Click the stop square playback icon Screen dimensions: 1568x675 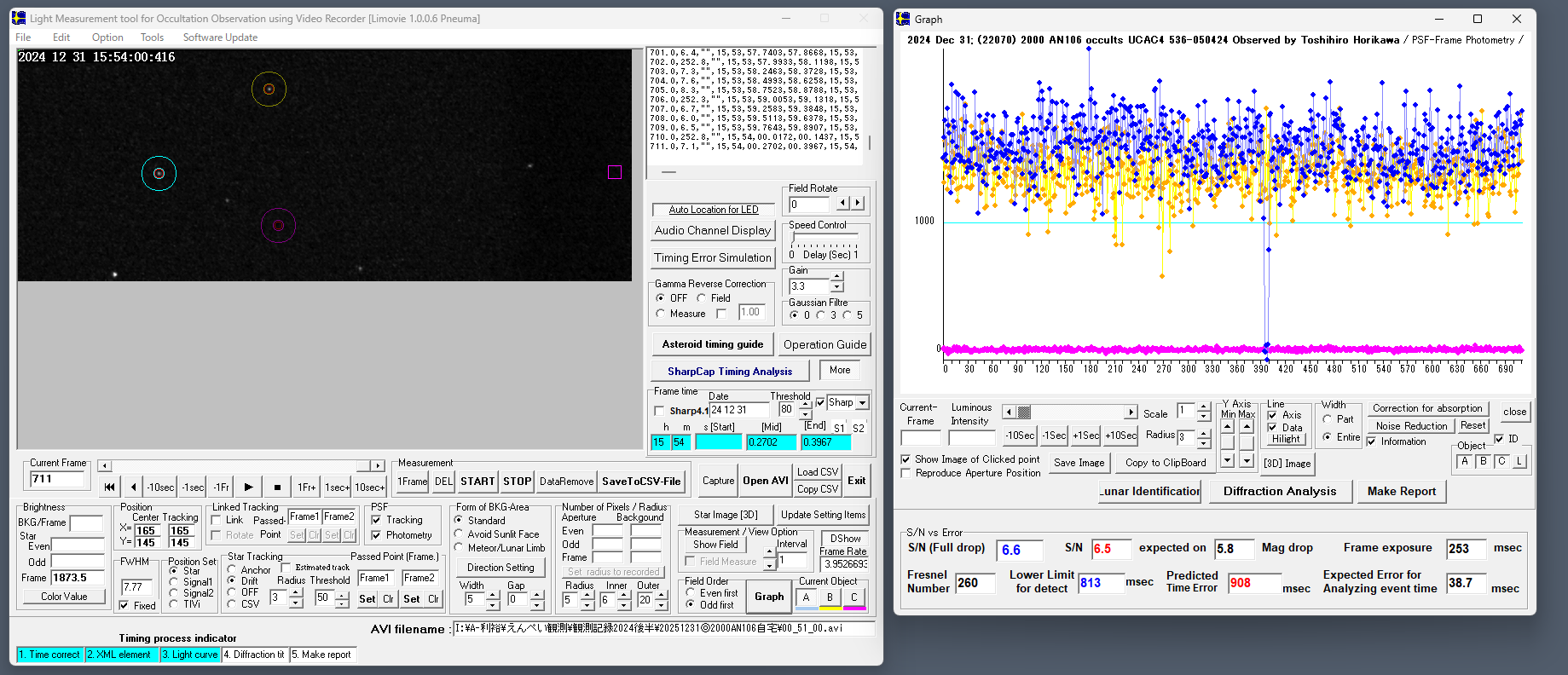[x=277, y=487]
